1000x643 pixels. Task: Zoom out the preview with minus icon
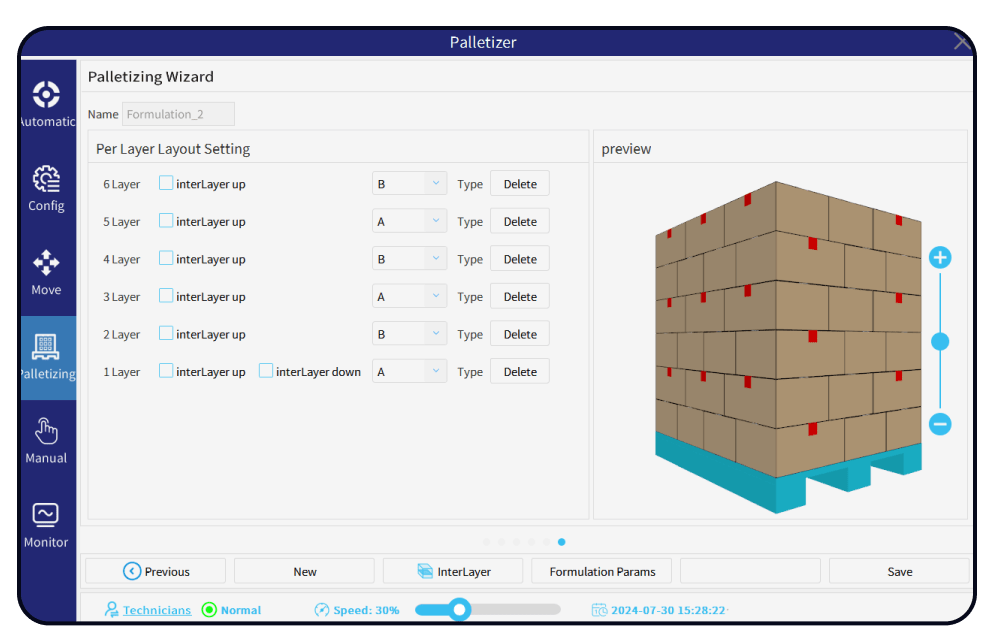pos(940,424)
